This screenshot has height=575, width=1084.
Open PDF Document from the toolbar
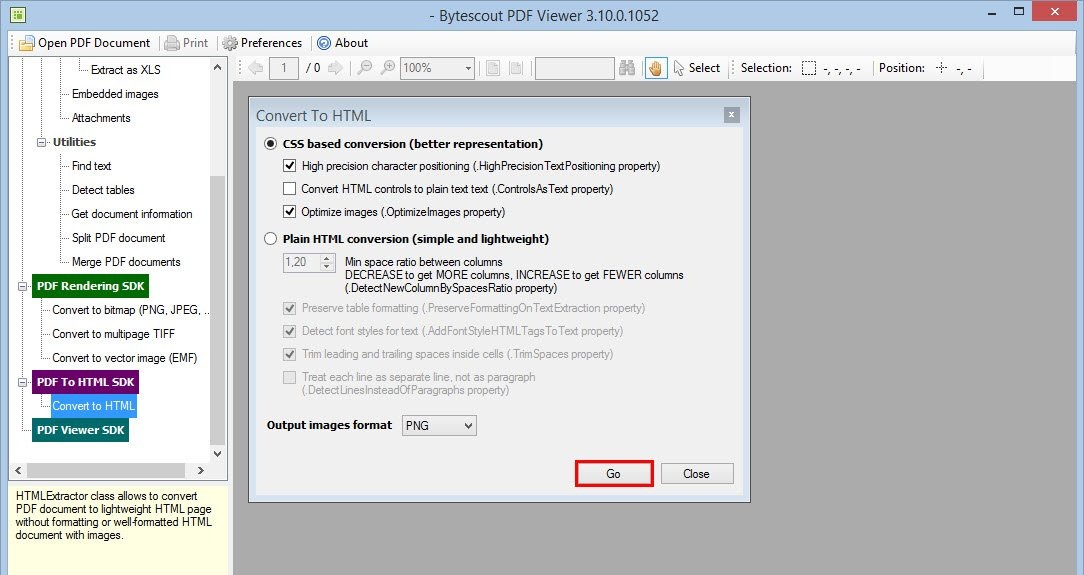(84, 43)
